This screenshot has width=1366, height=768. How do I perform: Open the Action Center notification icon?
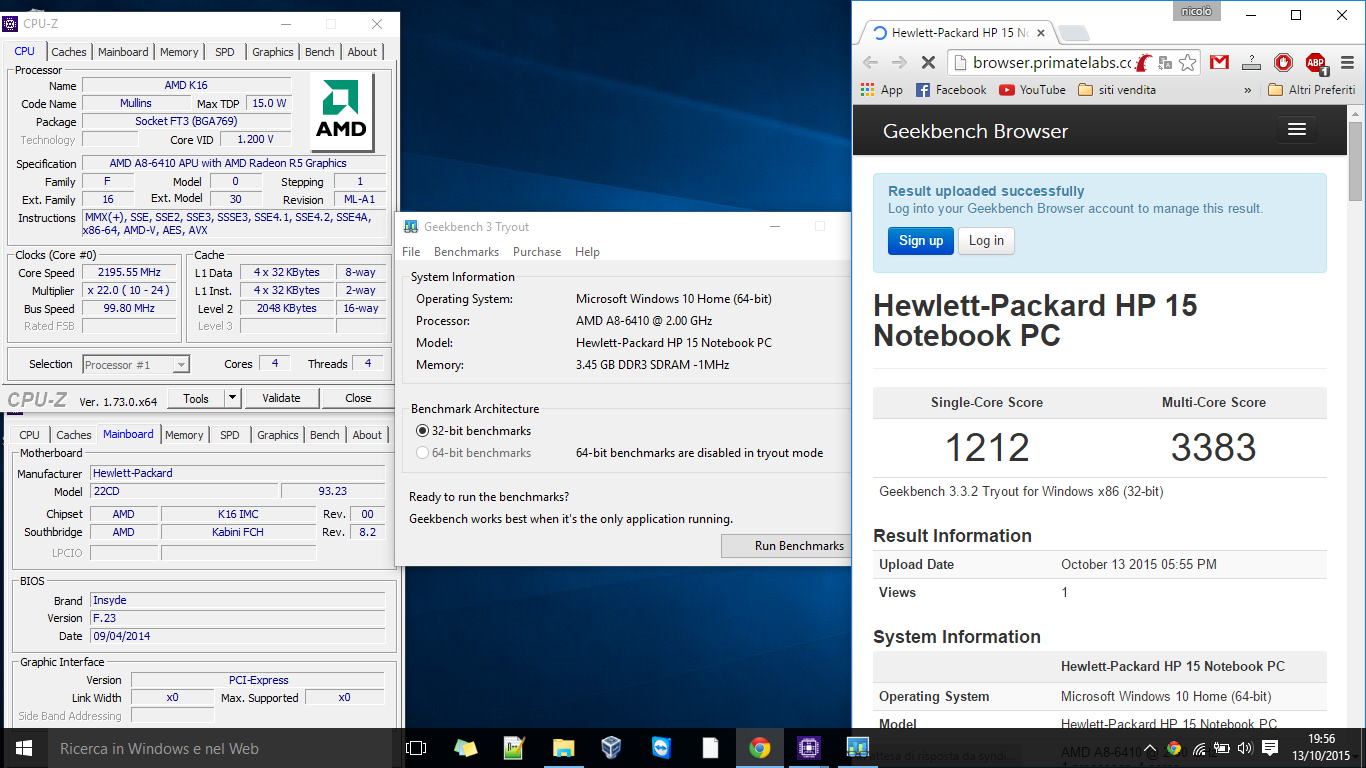point(1270,748)
